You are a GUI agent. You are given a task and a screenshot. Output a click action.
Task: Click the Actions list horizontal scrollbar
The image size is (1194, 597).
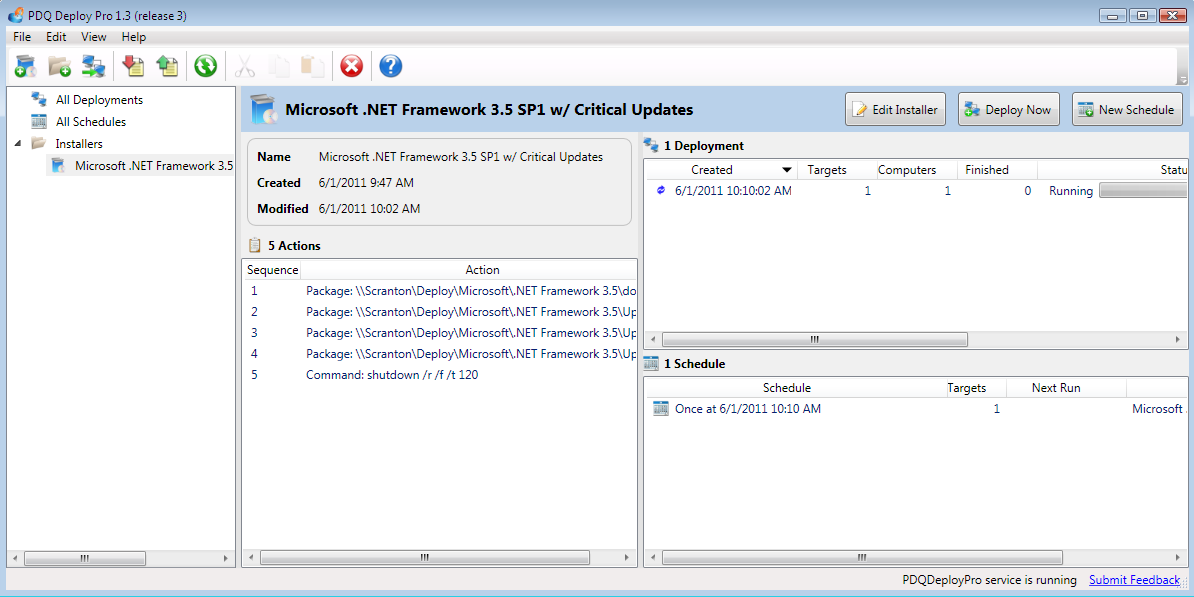[x=424, y=558]
